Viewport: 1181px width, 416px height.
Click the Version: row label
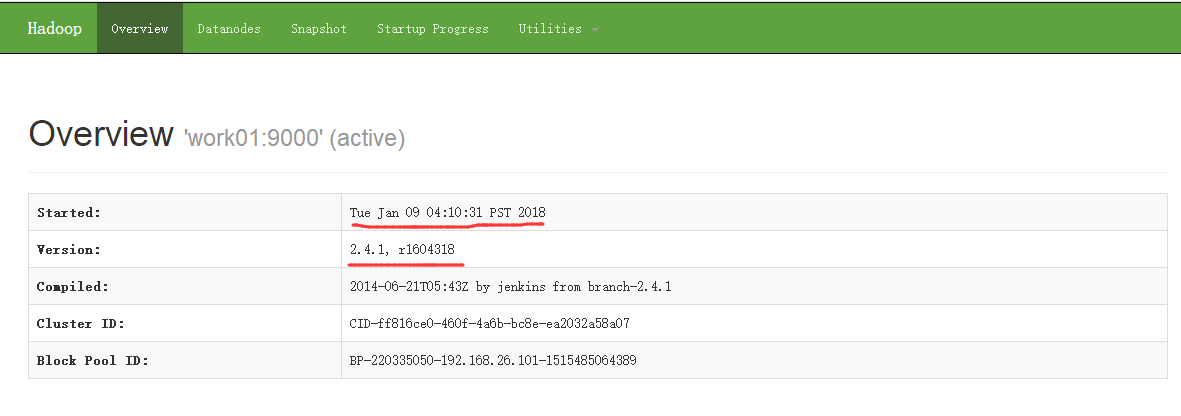(69, 249)
